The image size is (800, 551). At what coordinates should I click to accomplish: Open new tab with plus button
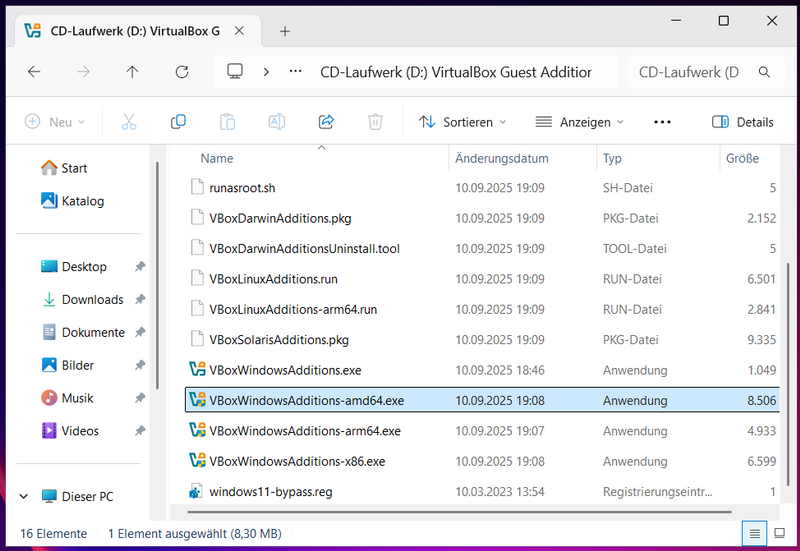(x=285, y=31)
